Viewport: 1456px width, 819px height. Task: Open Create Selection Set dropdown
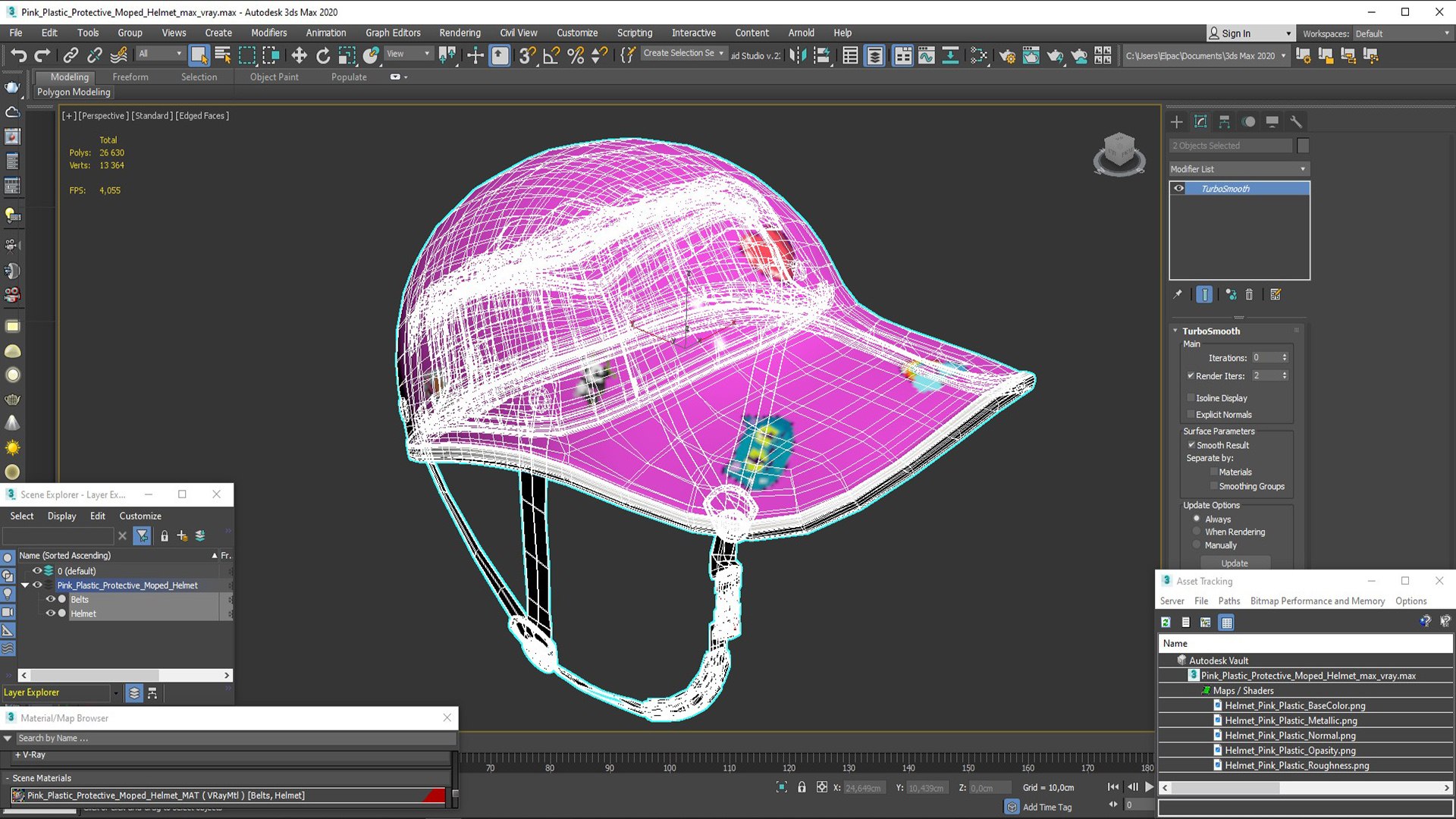click(683, 53)
